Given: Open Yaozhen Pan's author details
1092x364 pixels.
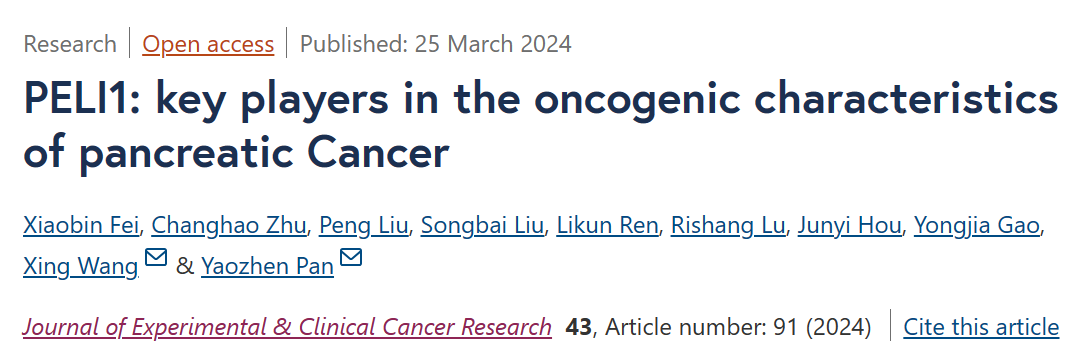Looking at the screenshot, I should tap(267, 266).
